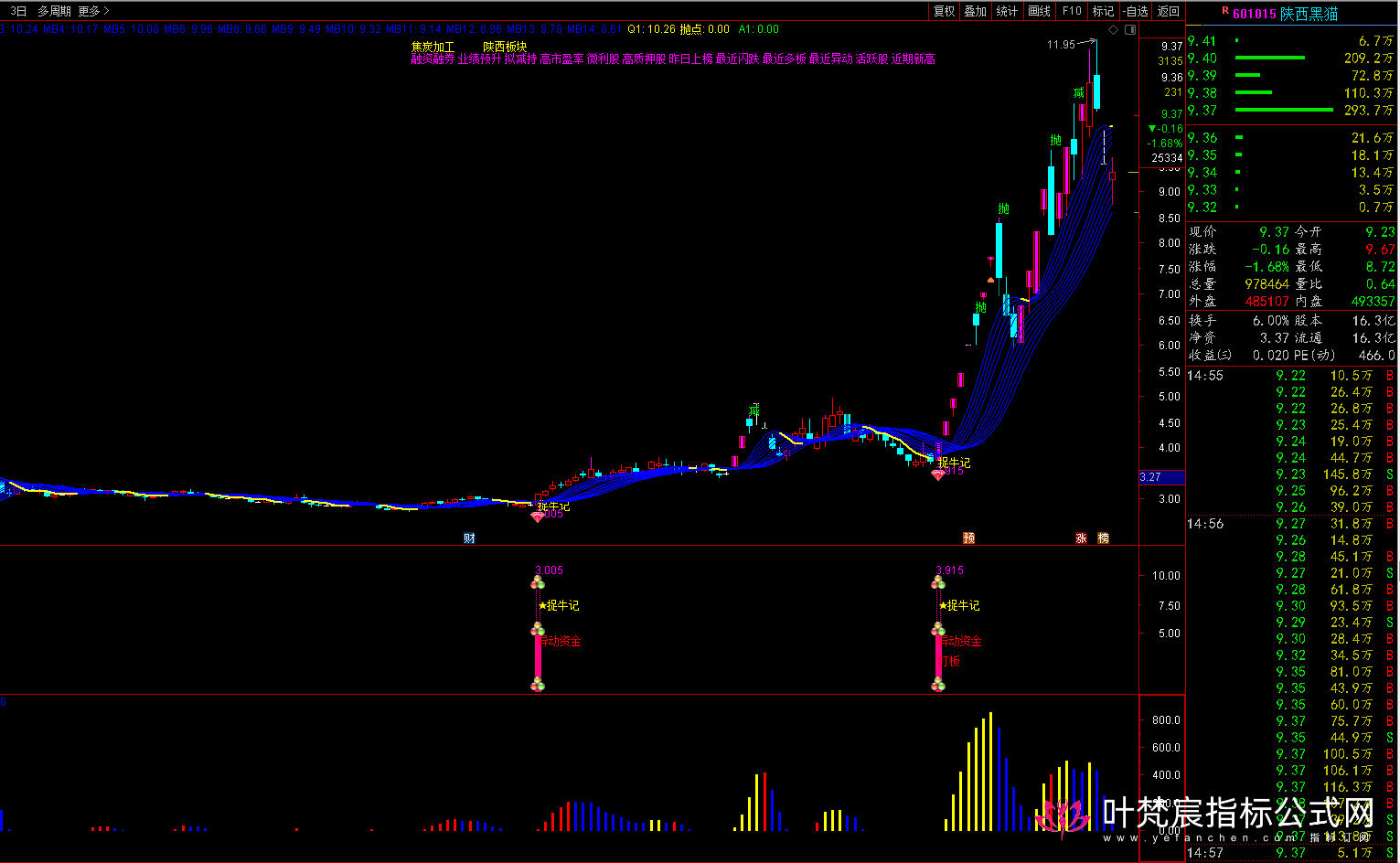
Task: Open the 复权 adjustment menu
Action: [944, 11]
